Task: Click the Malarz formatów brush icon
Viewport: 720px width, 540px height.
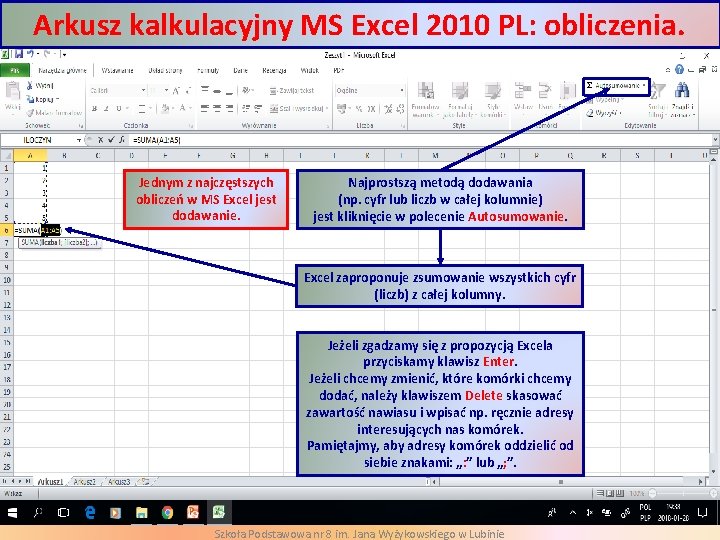Action: click(x=30, y=112)
